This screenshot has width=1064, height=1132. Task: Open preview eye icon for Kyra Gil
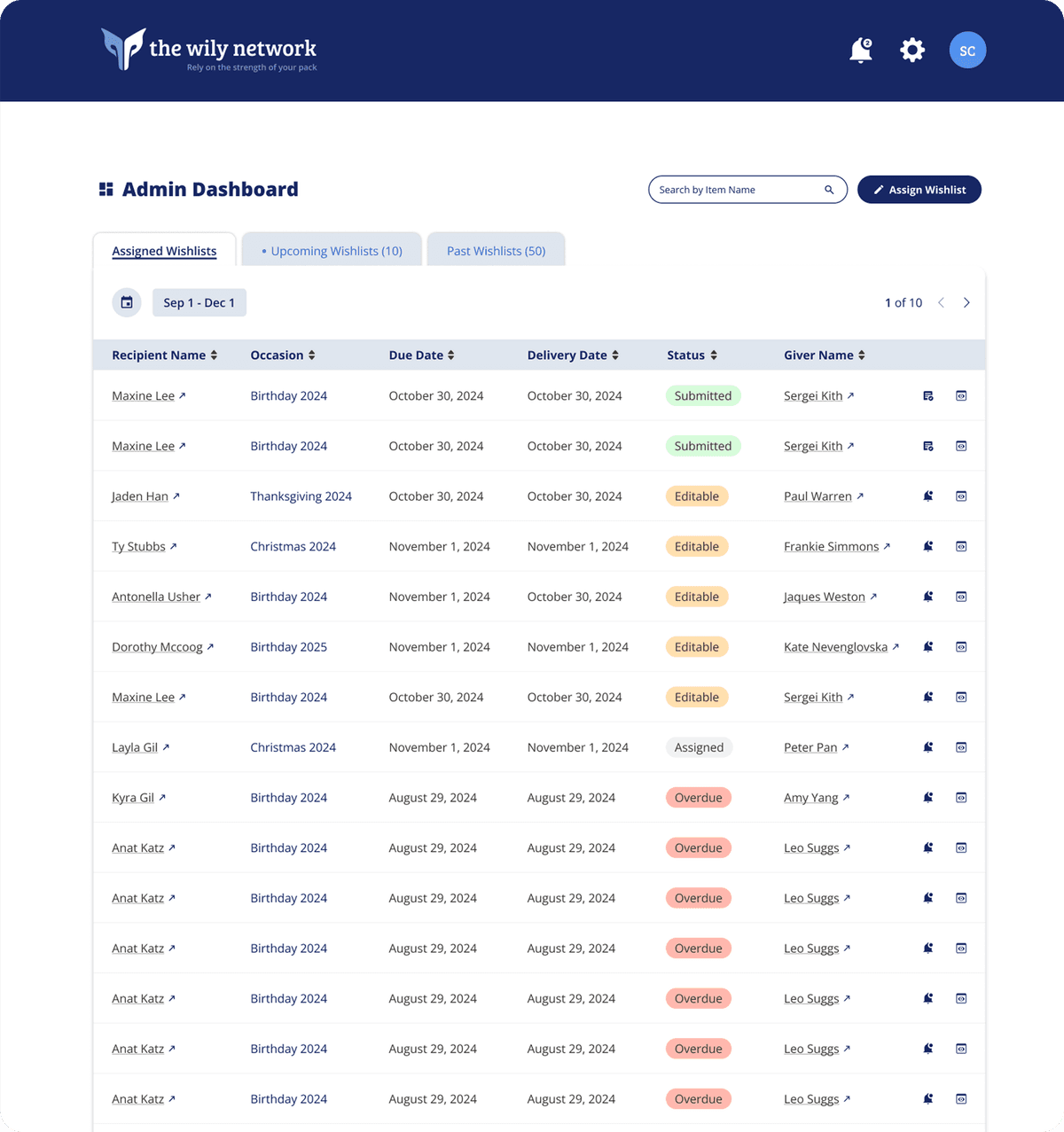pos(961,798)
